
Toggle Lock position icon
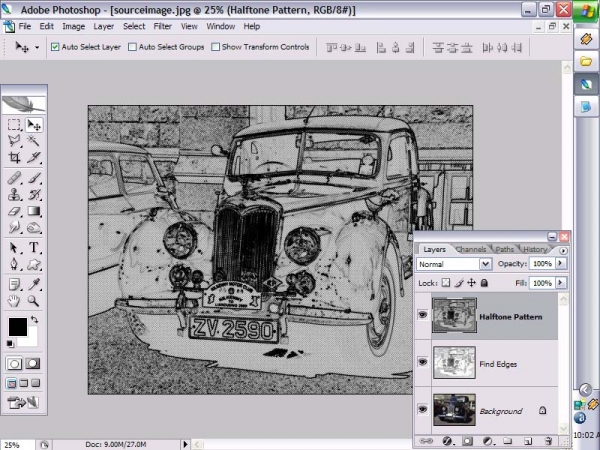(x=471, y=283)
